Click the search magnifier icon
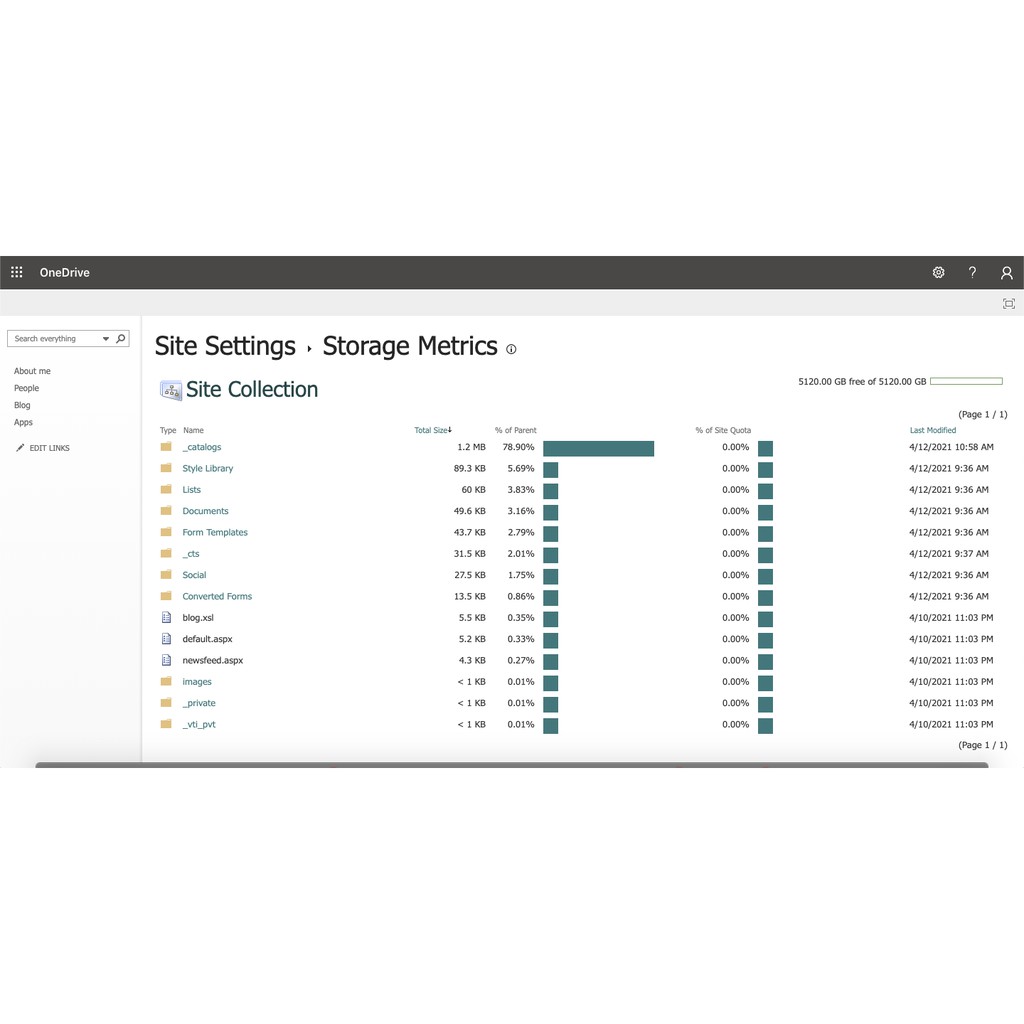This screenshot has height=1024, width=1024. tap(121, 339)
